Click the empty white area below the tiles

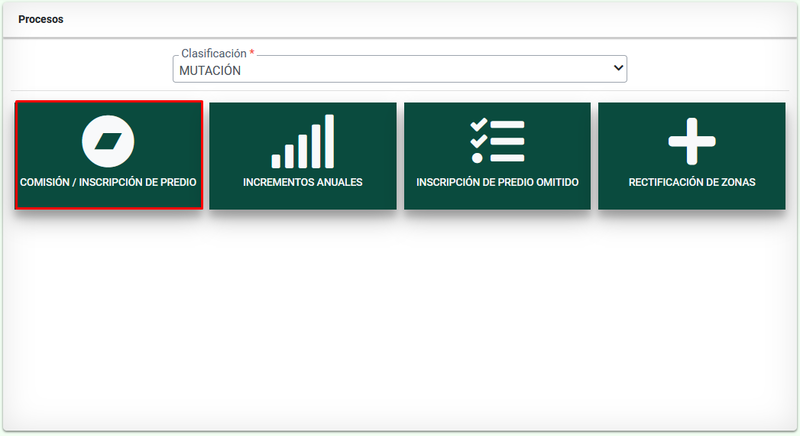[400, 320]
